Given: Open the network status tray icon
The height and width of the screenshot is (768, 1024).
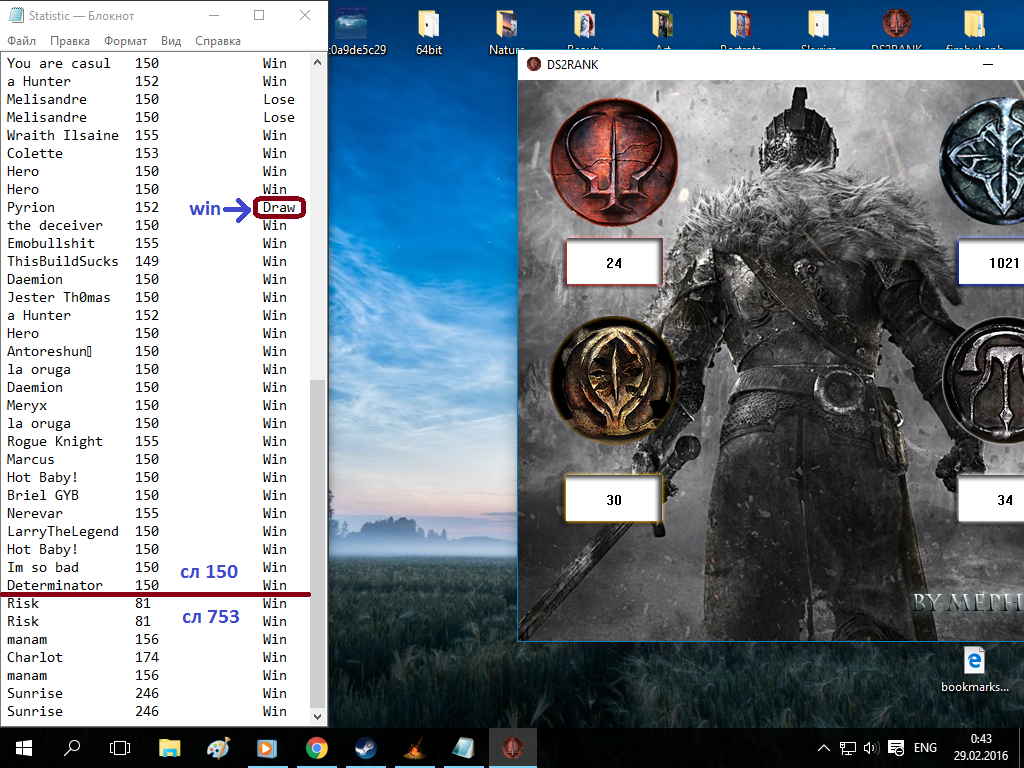Looking at the screenshot, I should coord(848,748).
